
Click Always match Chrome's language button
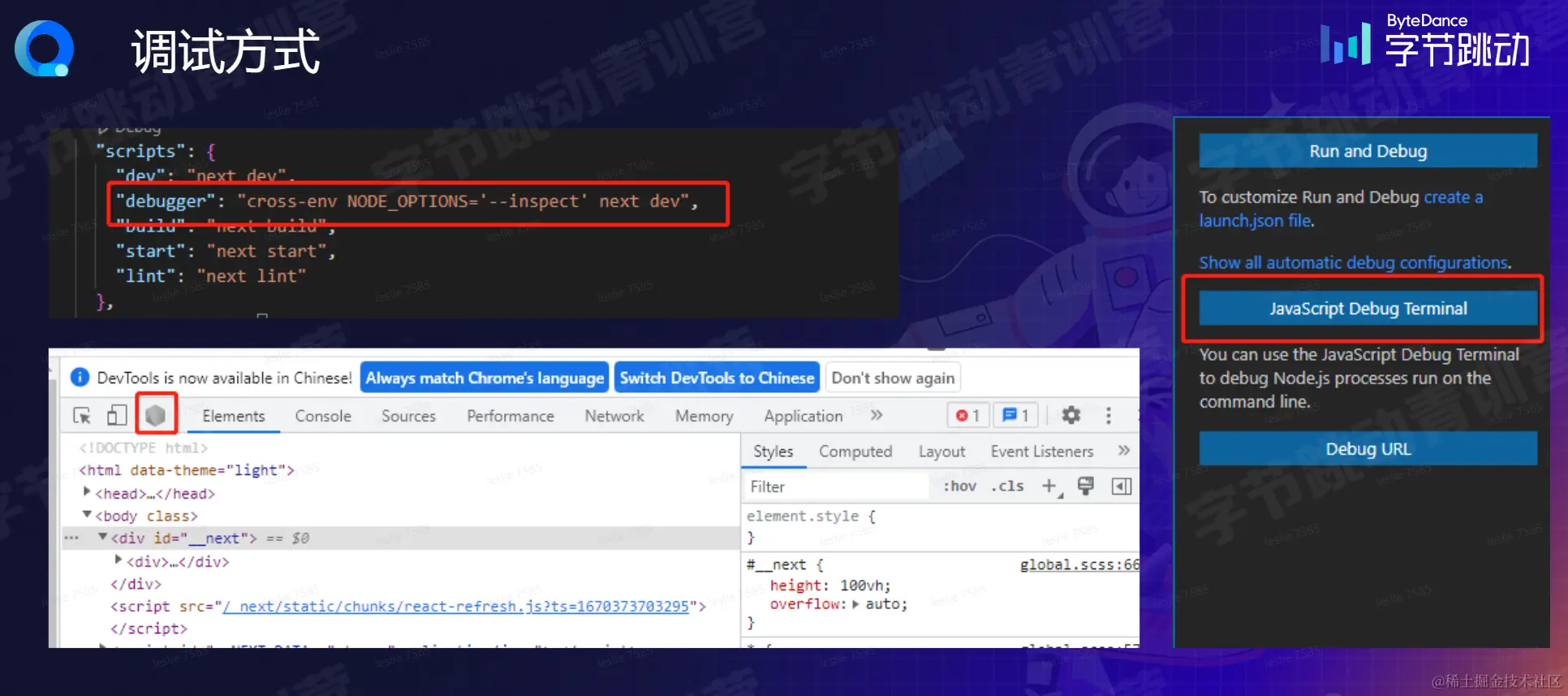[x=485, y=378]
